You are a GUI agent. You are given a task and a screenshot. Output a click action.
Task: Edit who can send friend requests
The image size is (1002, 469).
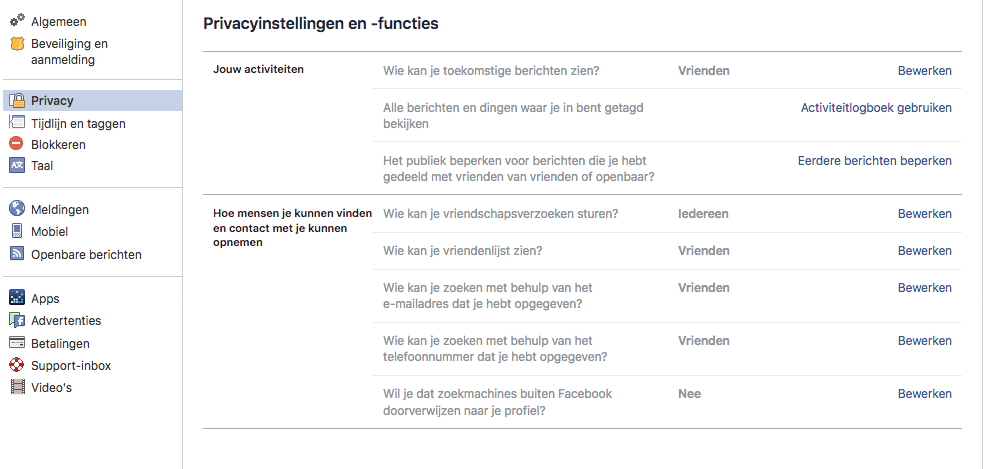pyautogui.click(x=924, y=214)
